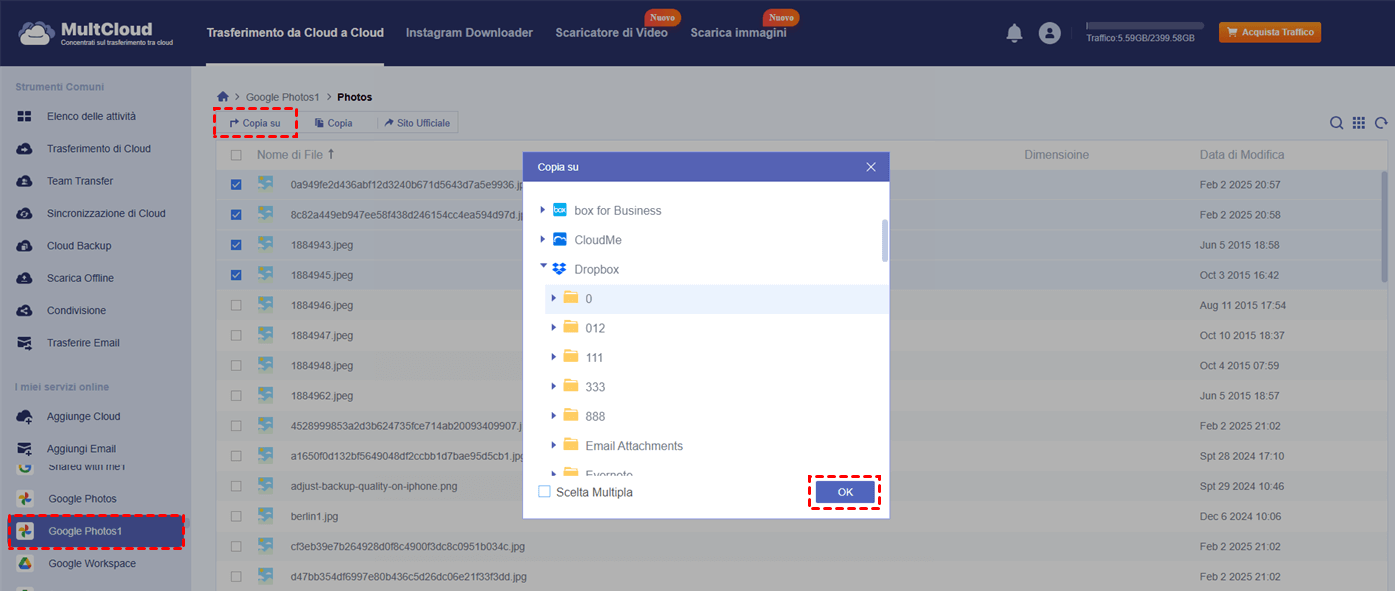Select box for Business cloud in dialog
This screenshot has height=591, width=1395.
click(617, 211)
